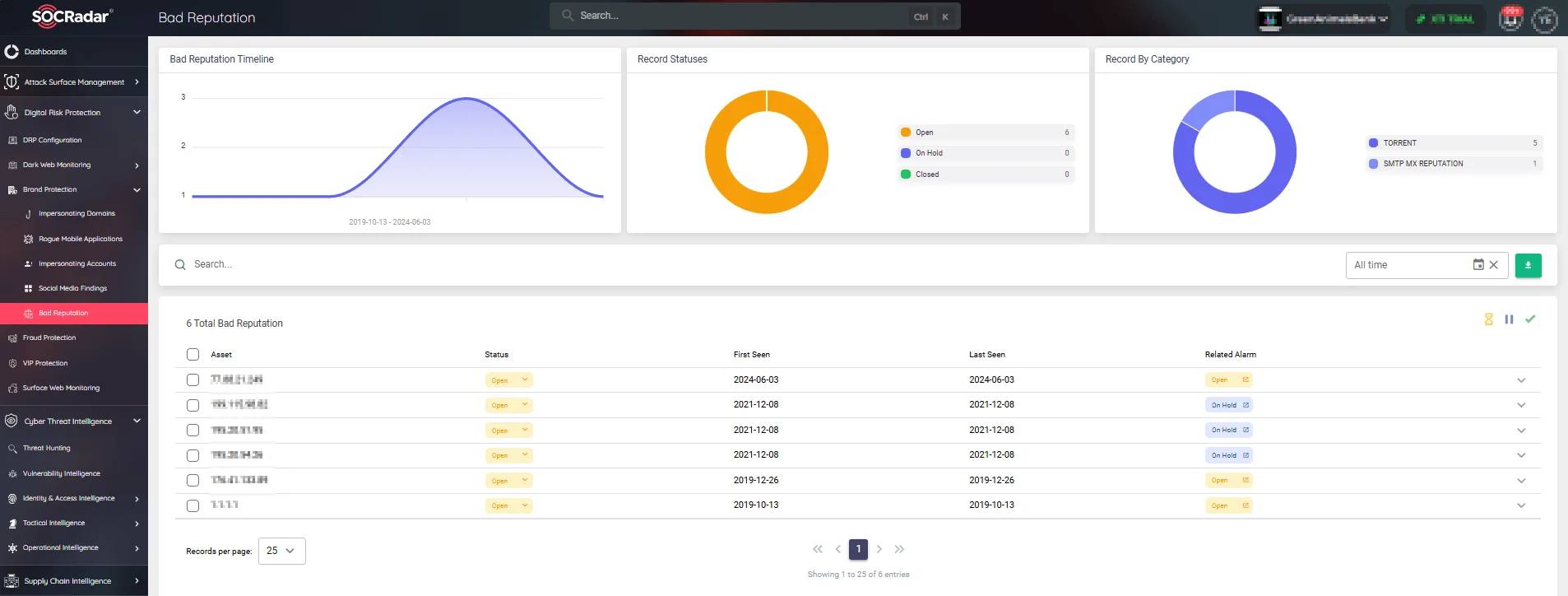Click the Fraud Protection icon
The image size is (1568, 596).
pos(12,338)
